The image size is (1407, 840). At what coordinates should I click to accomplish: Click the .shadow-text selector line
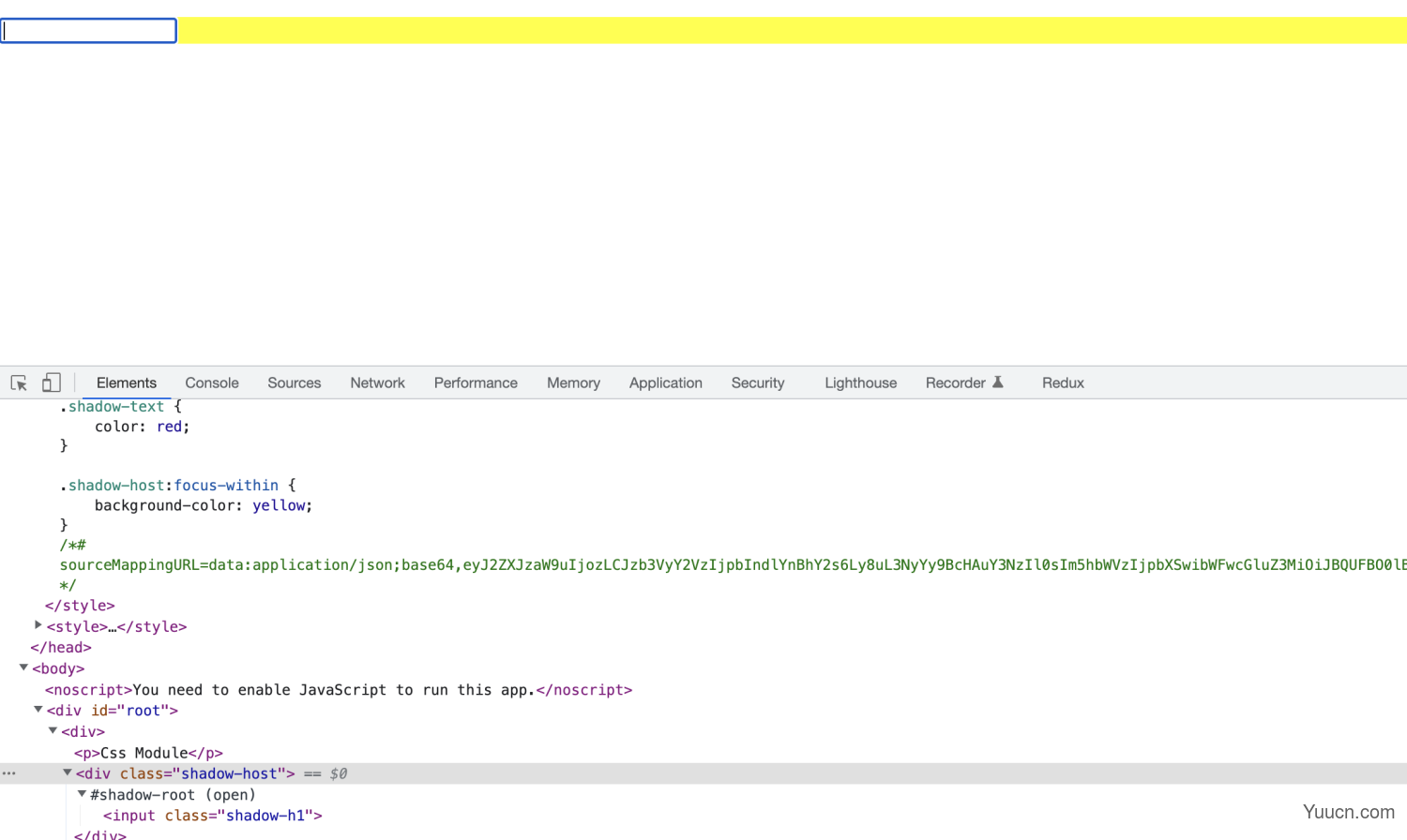pyautogui.click(x=120, y=407)
